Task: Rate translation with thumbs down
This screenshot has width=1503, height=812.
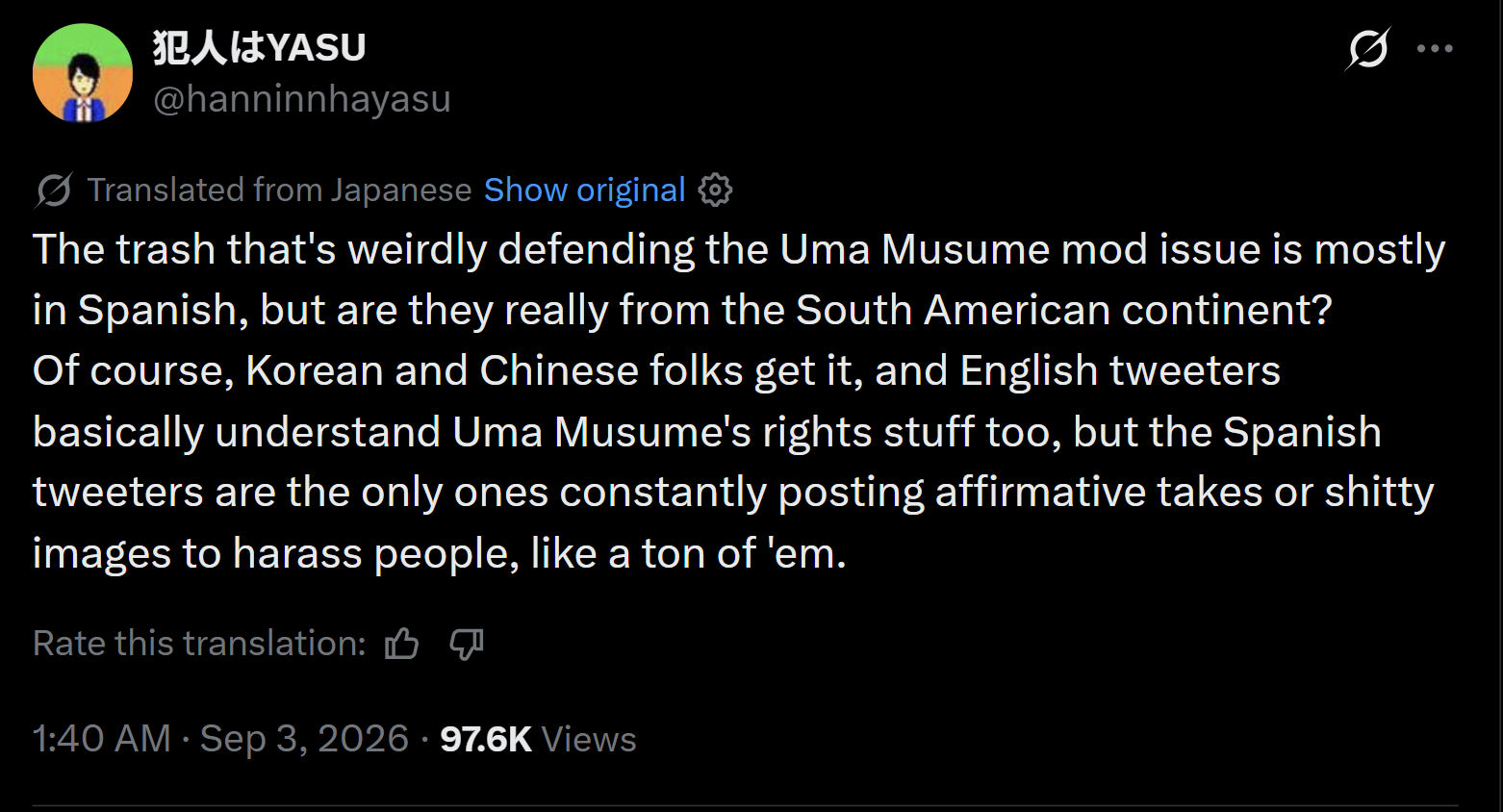Action: click(x=467, y=644)
